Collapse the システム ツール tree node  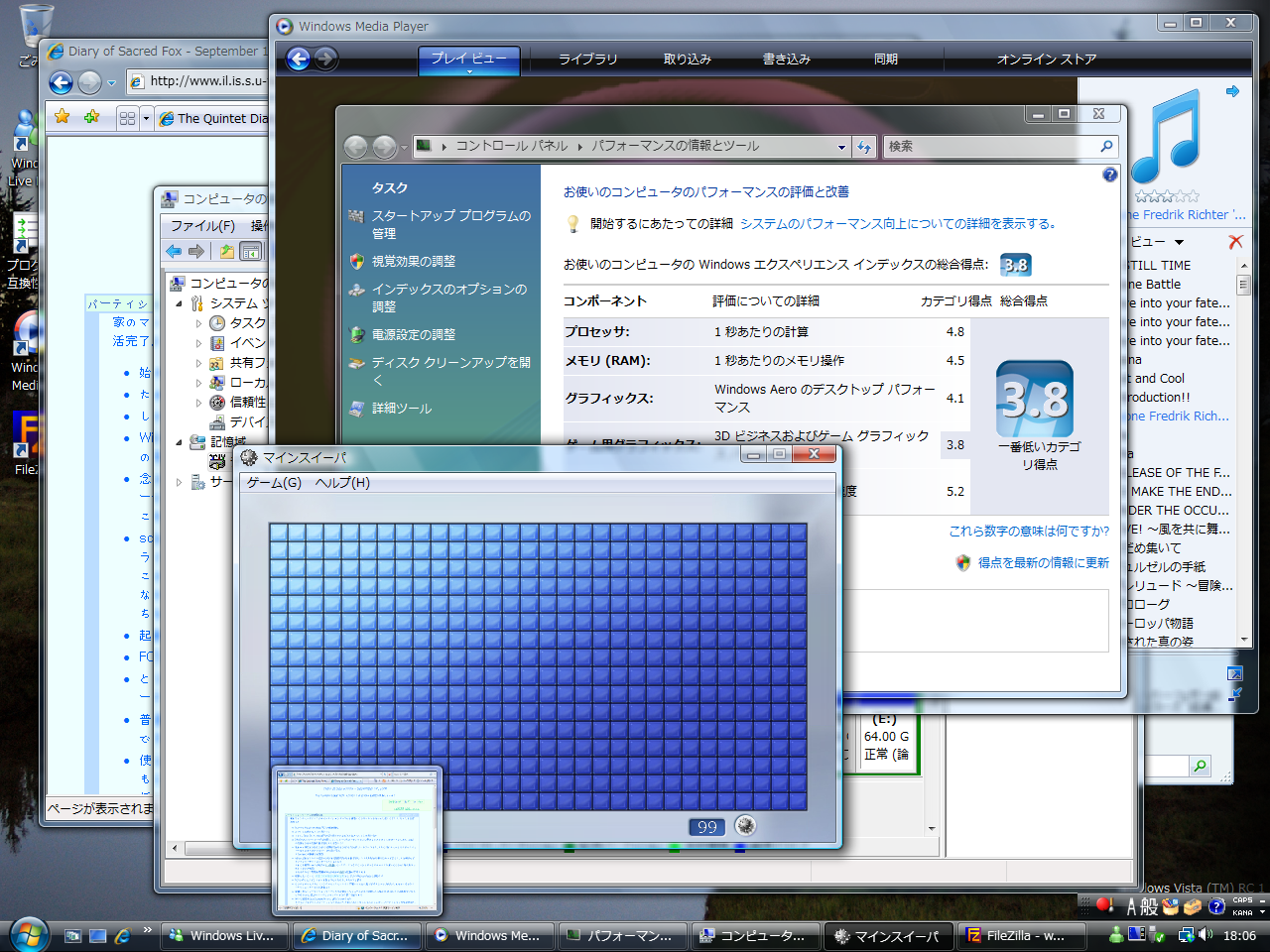point(179,303)
